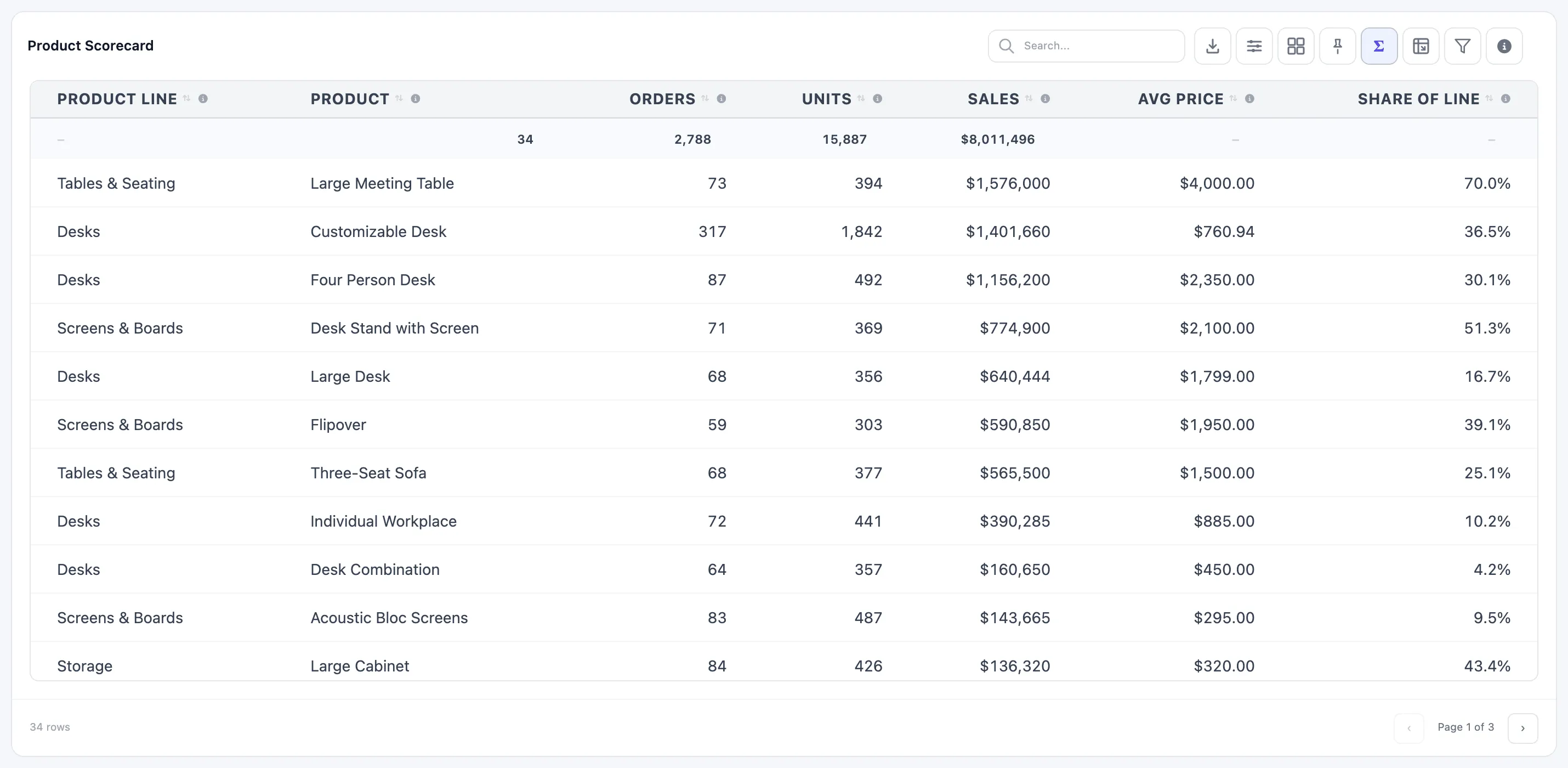Viewport: 1568px width, 768px height.
Task: Sort by Product Line using sort arrows
Action: pos(187,99)
